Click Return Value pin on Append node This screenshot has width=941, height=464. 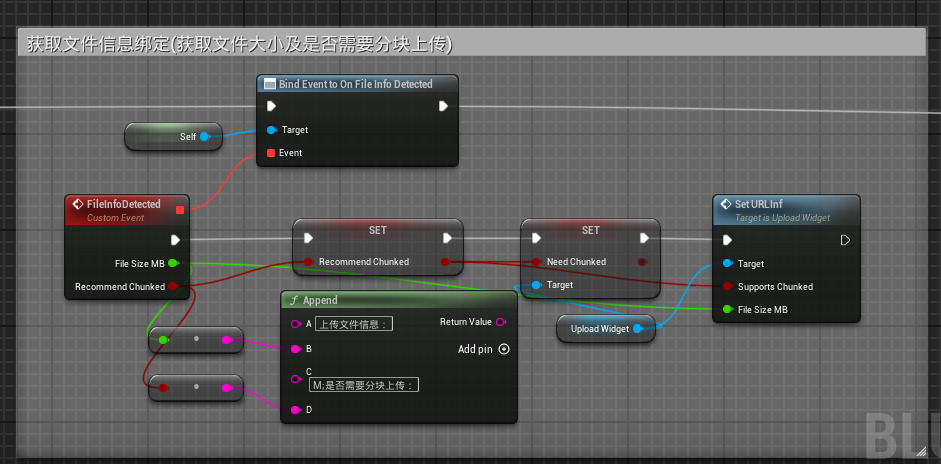500,322
